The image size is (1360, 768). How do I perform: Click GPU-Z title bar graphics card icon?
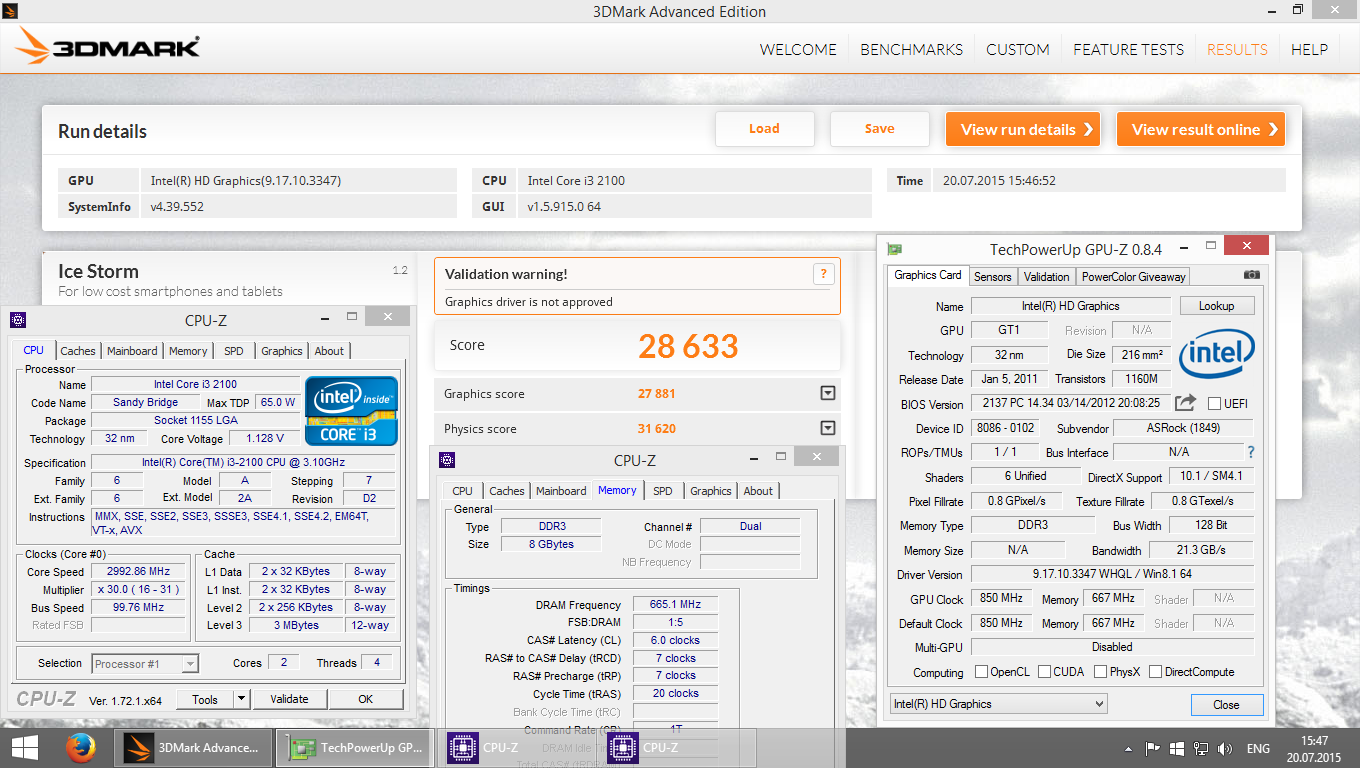coord(895,249)
